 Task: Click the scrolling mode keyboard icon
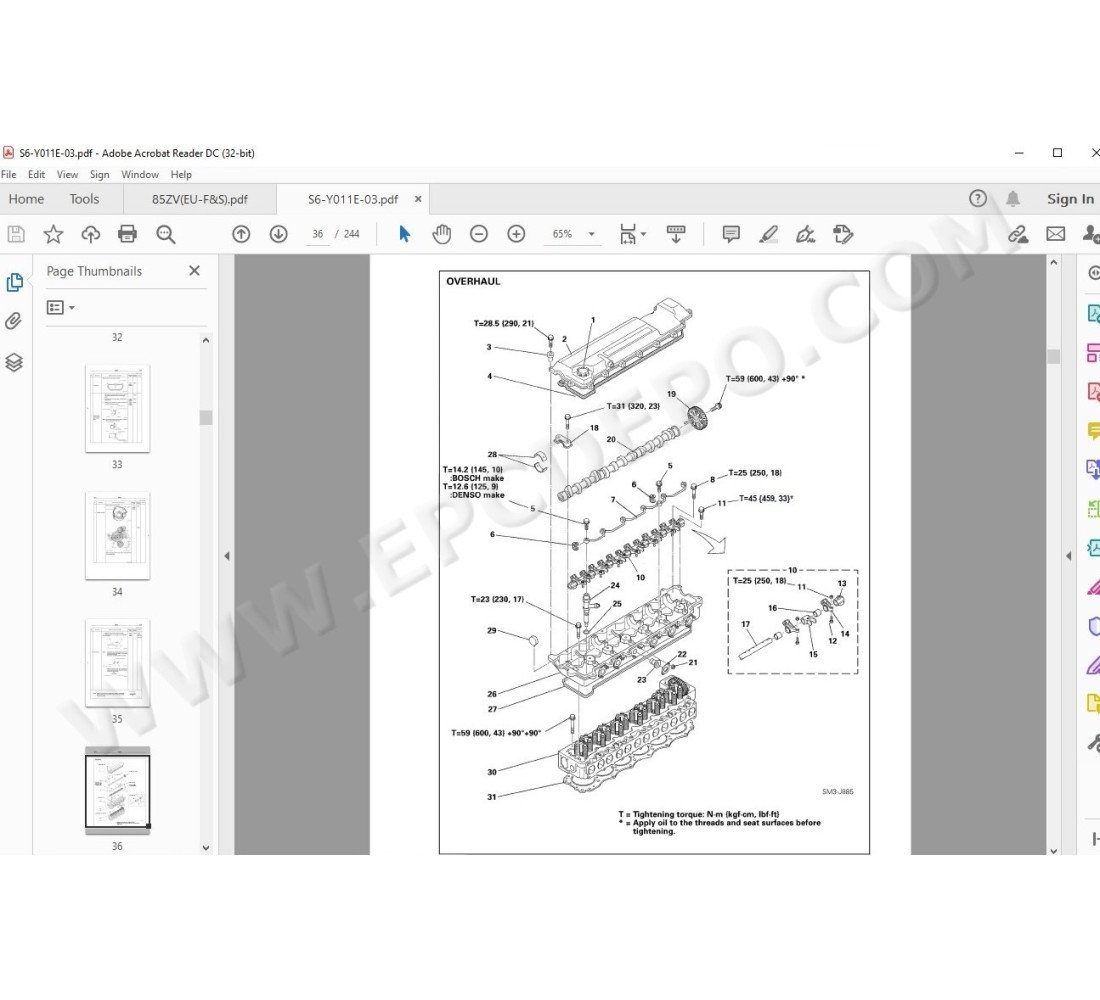click(676, 234)
